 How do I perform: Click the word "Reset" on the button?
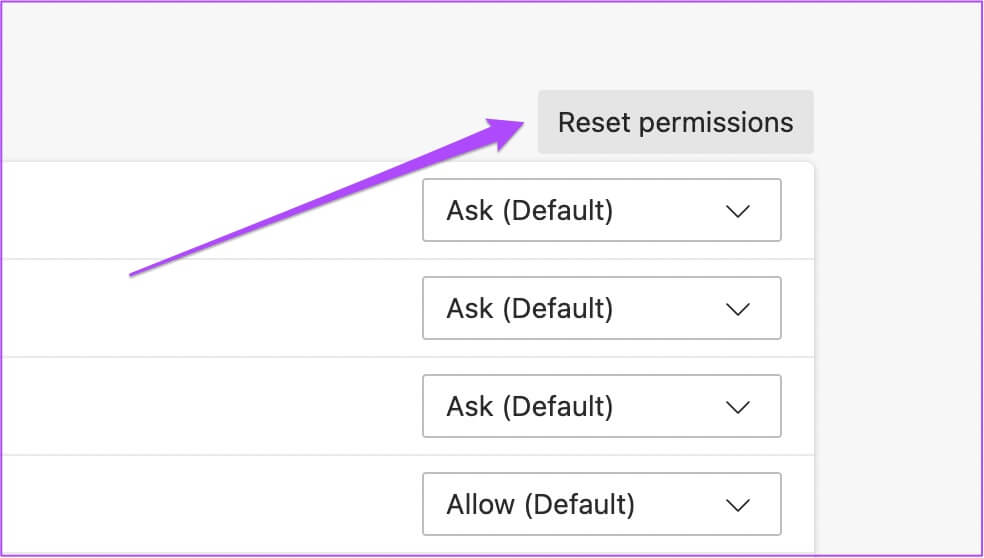594,122
